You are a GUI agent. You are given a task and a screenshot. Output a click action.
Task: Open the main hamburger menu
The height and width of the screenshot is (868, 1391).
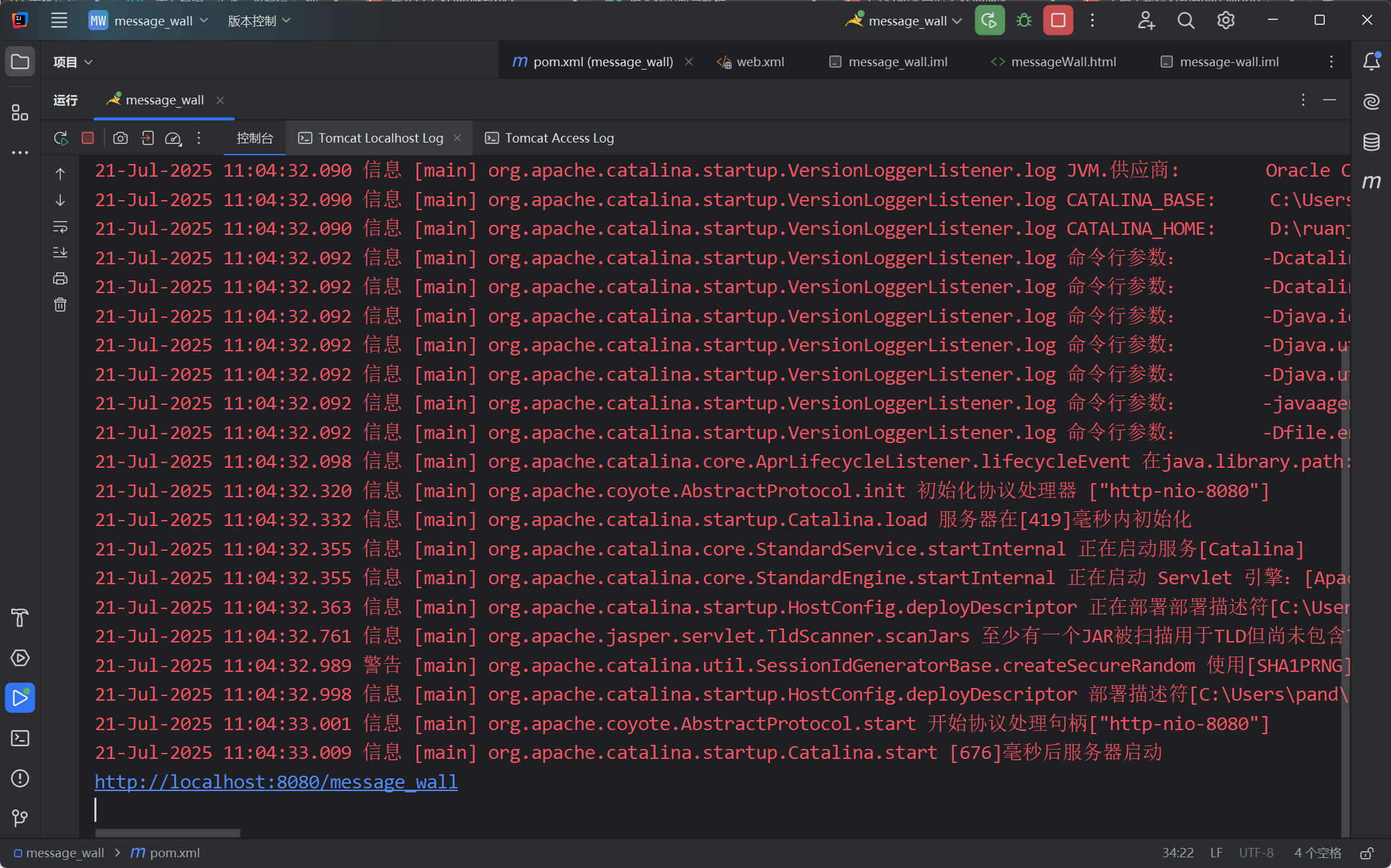(x=59, y=21)
